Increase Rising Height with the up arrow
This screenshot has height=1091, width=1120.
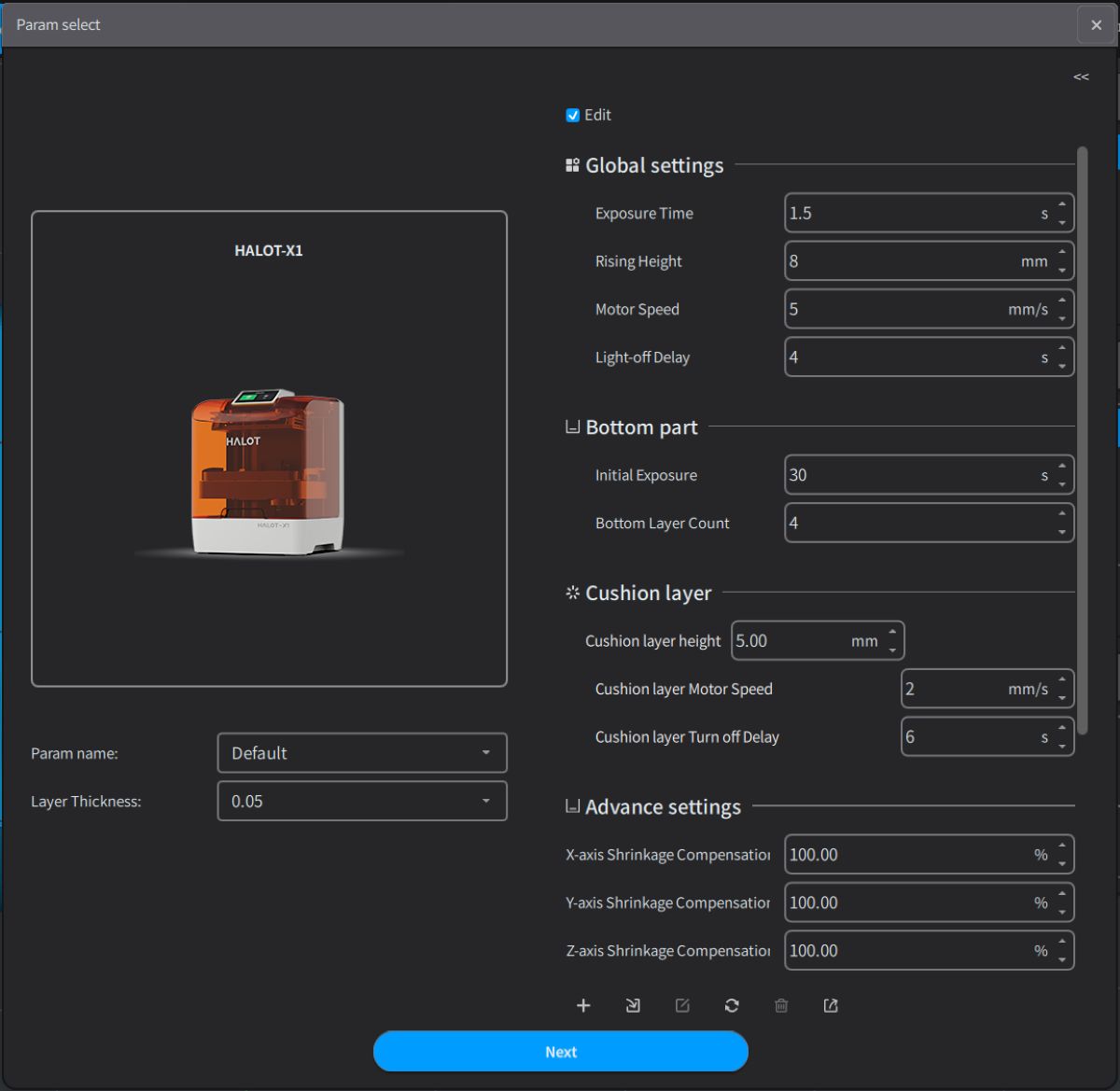point(1062,253)
